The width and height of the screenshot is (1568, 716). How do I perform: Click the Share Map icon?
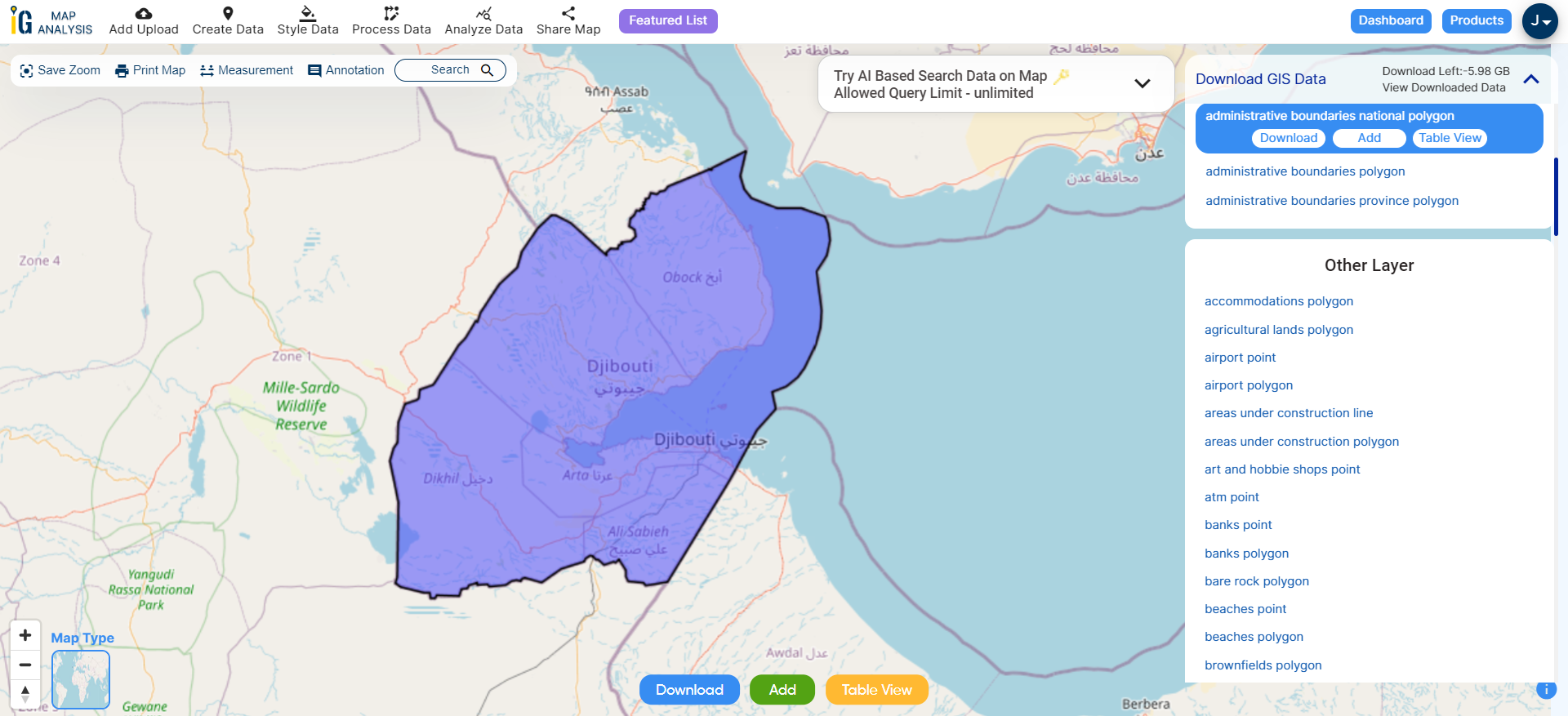pyautogui.click(x=568, y=14)
